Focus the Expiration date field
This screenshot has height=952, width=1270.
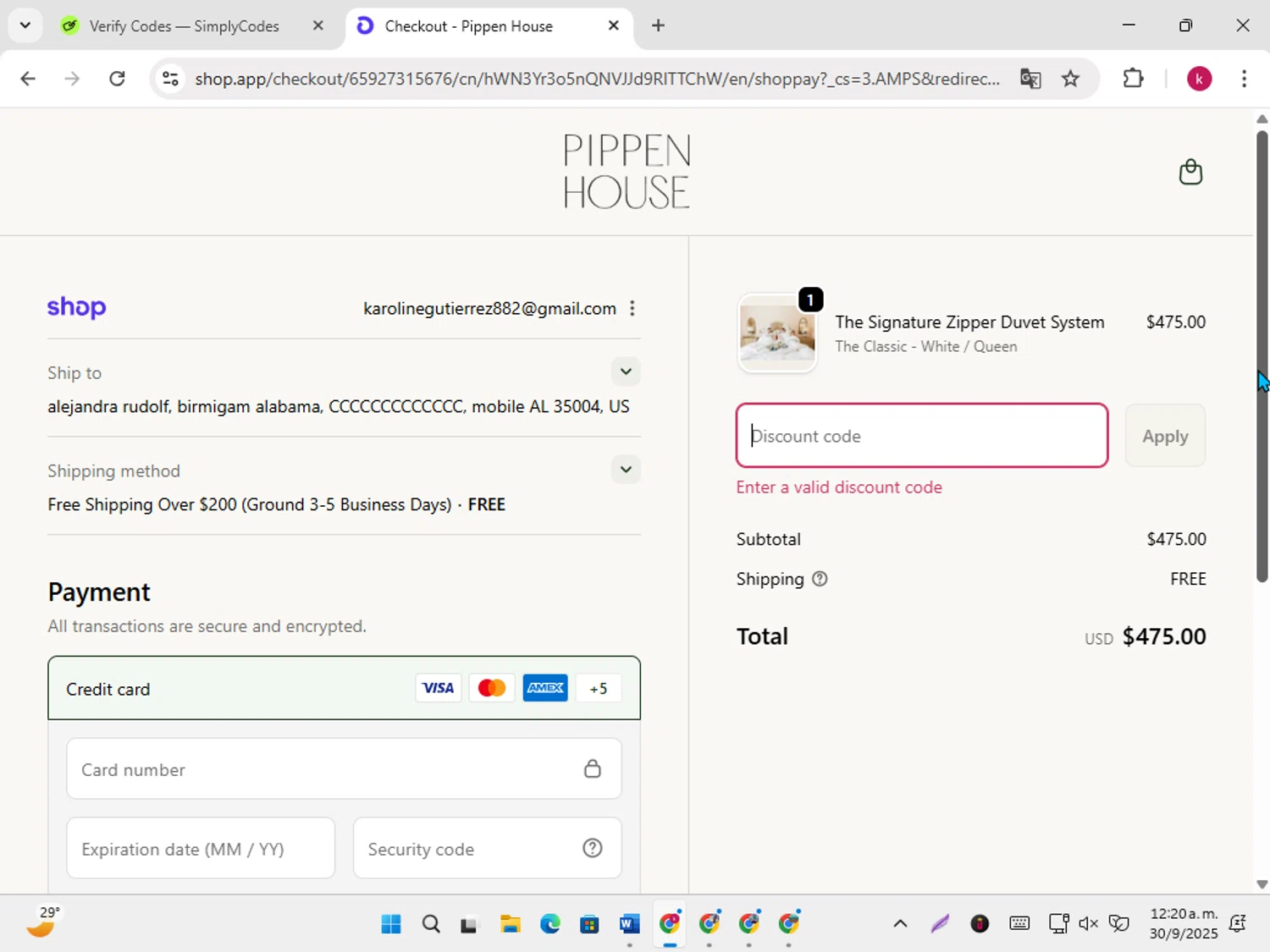click(201, 848)
